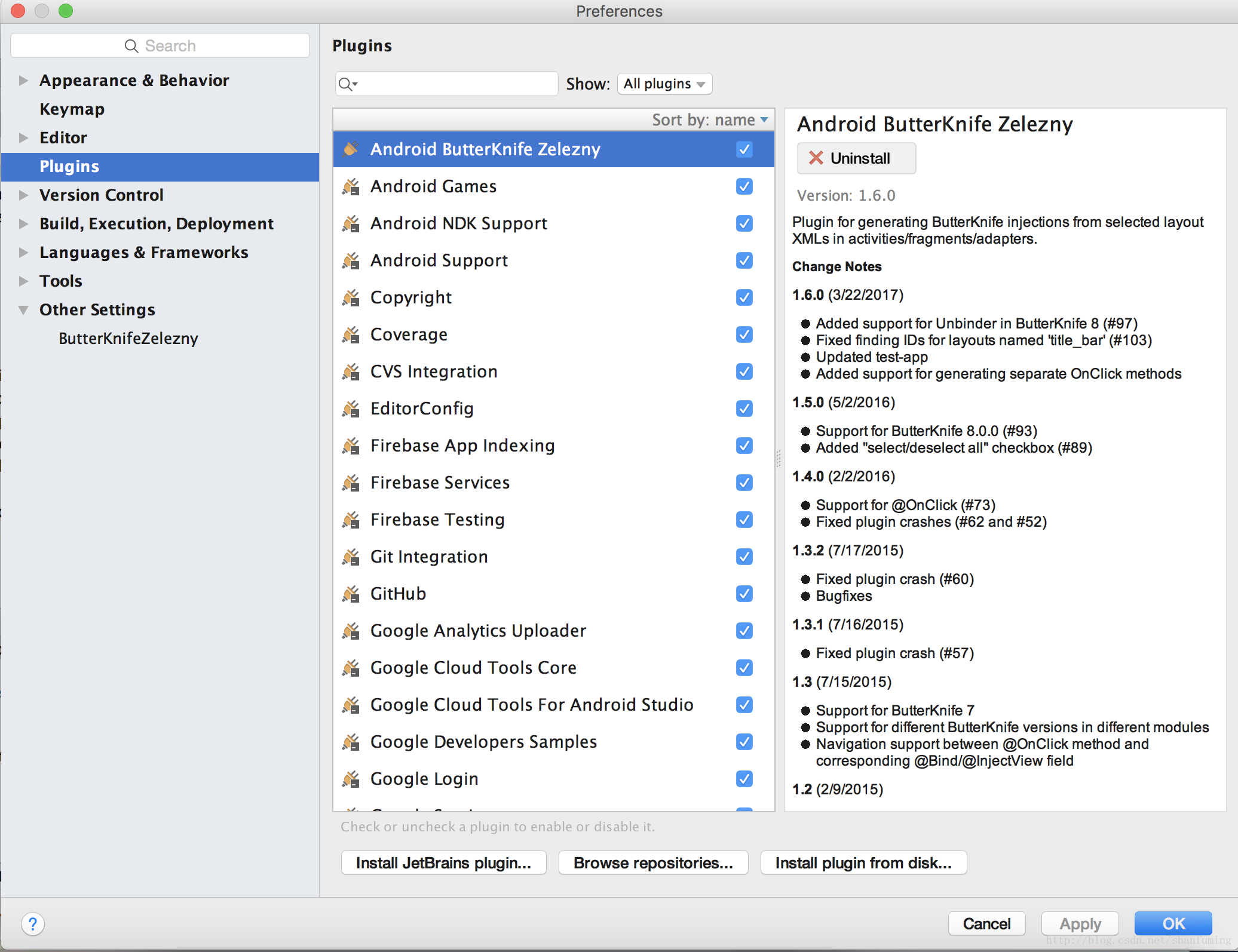Expand Languages & Frameworks section
The image size is (1238, 952).
pos(23,252)
